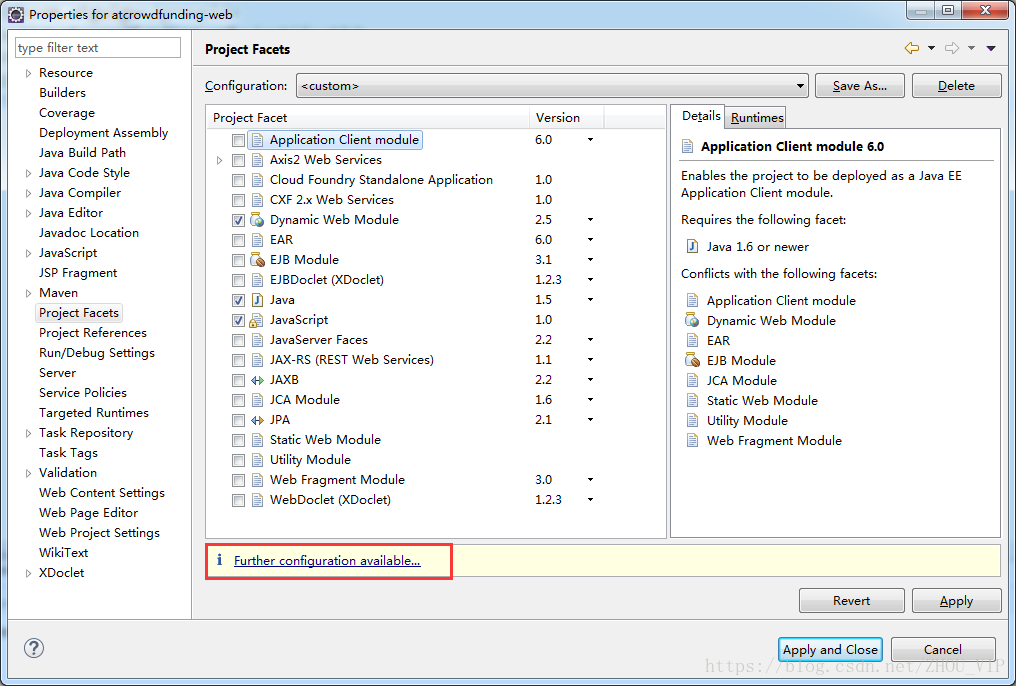Image resolution: width=1016 pixels, height=686 pixels.
Task: Click the help question mark icon
Action: coord(34,648)
